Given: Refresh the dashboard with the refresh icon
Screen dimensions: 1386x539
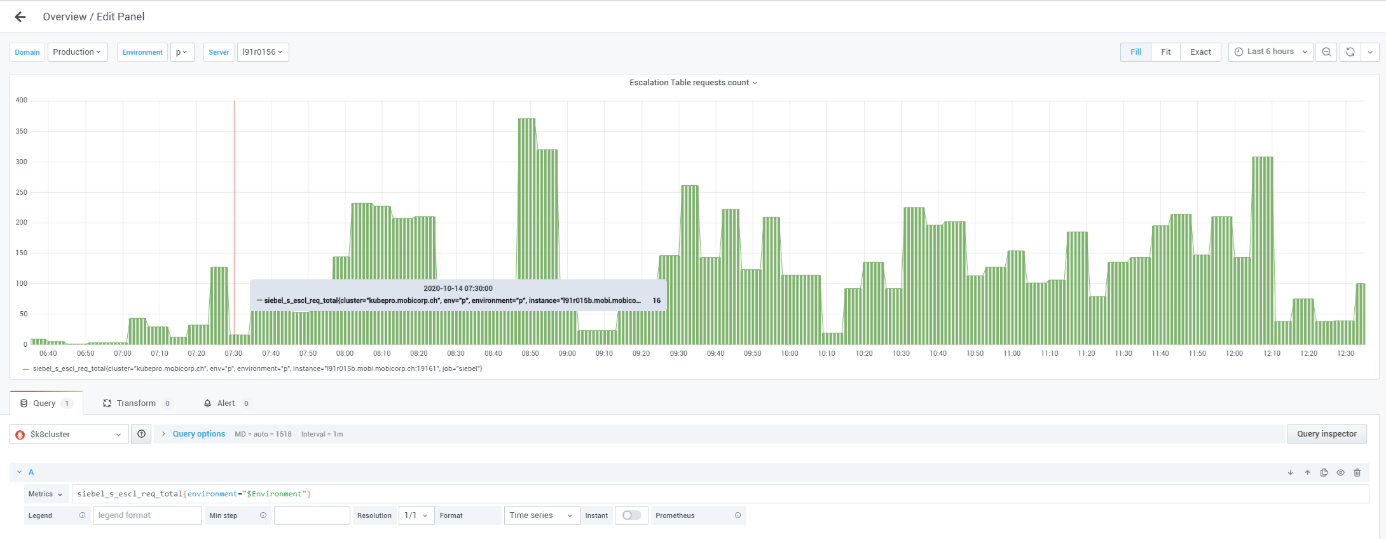Looking at the screenshot, I should click(1350, 52).
